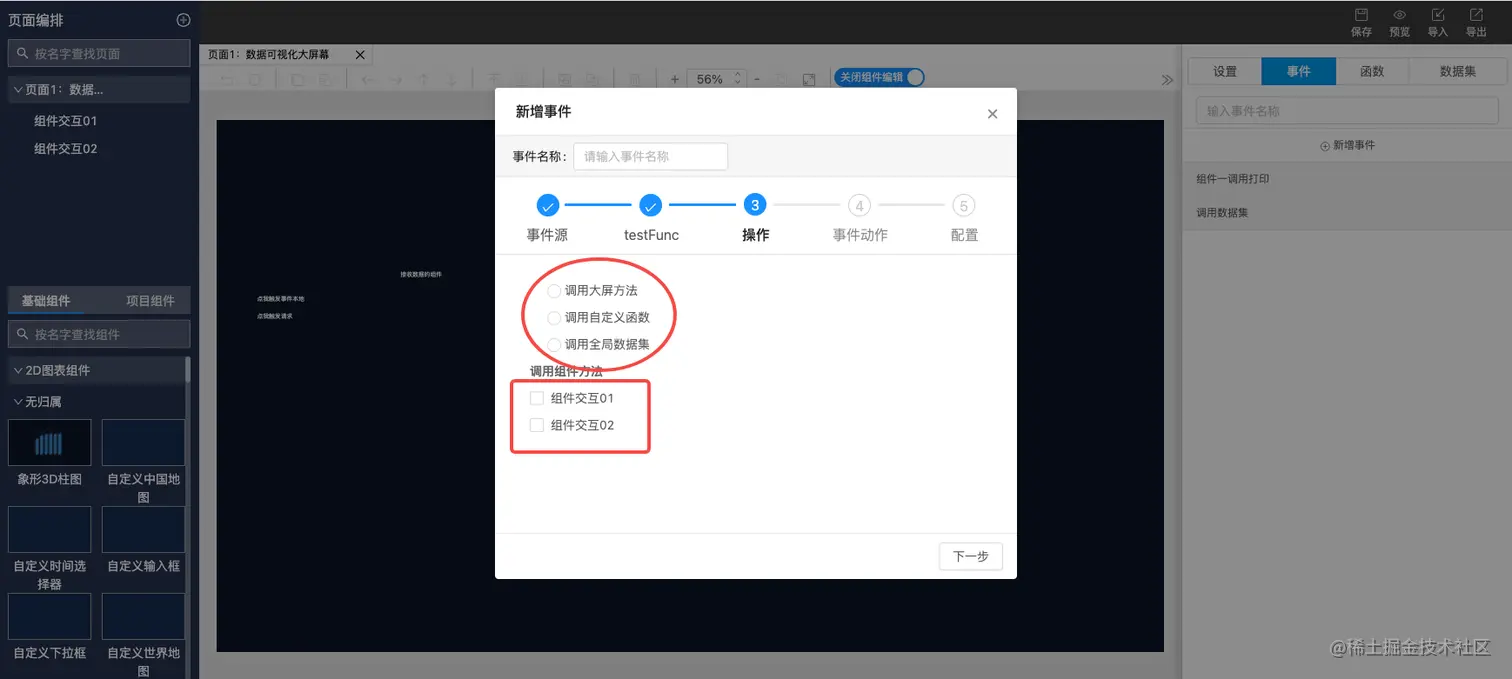Pick the 自定义时间选择器 component thumbnail
Viewport: 1512px width, 679px height.
50,529
